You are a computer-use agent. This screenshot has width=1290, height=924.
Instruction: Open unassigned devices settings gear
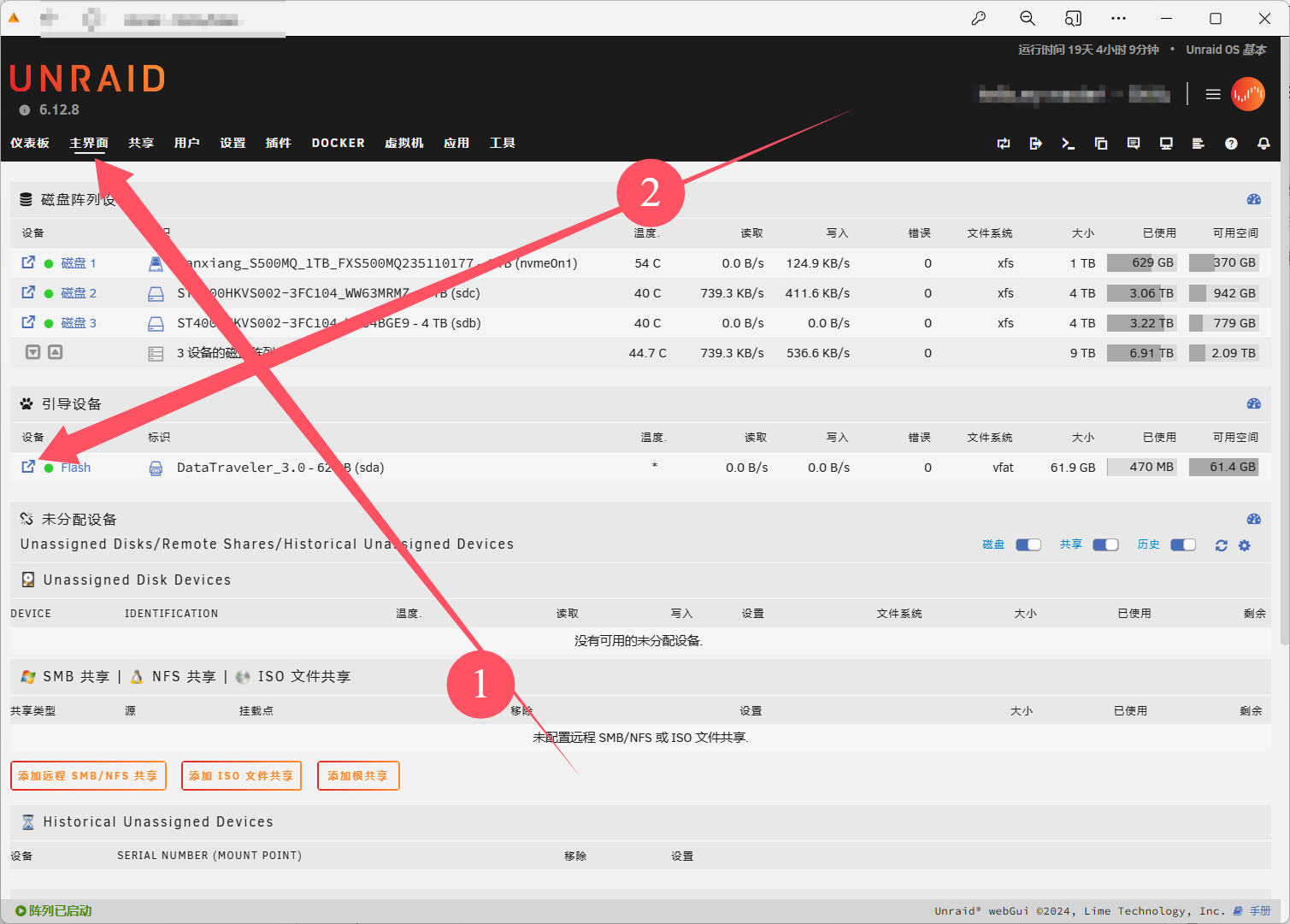pos(1244,545)
